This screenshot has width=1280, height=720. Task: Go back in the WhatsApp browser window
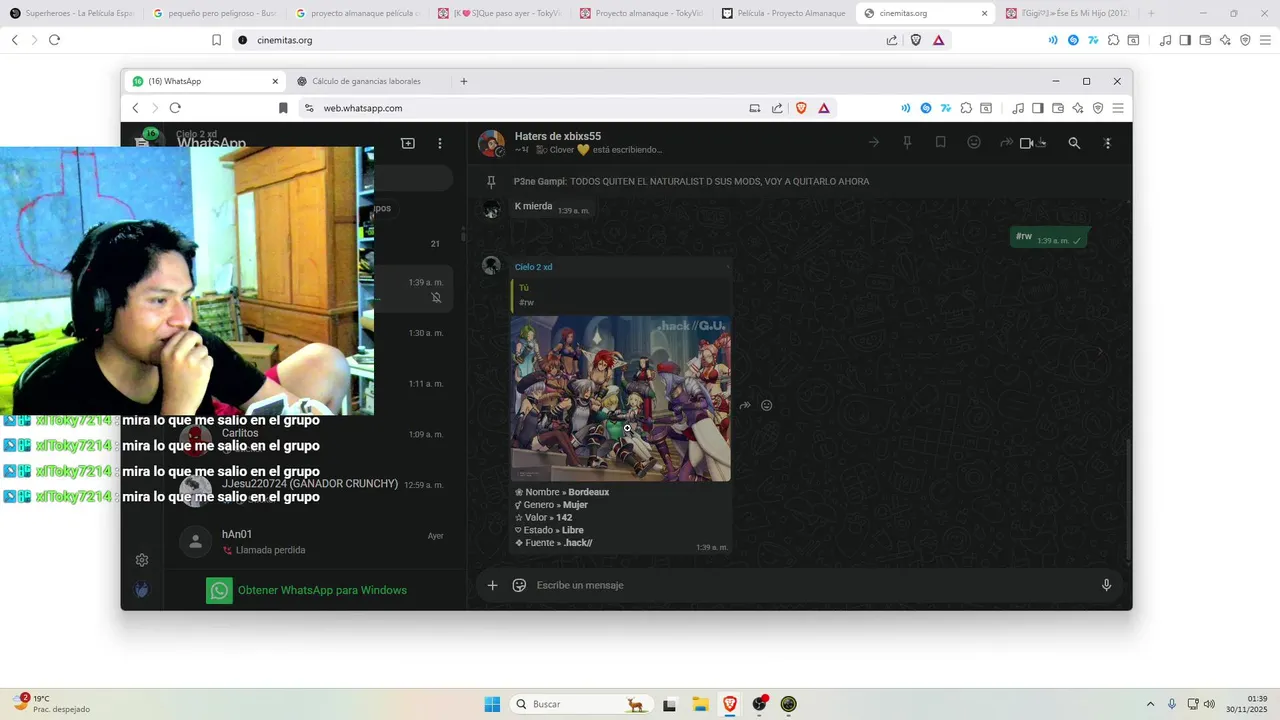136,108
